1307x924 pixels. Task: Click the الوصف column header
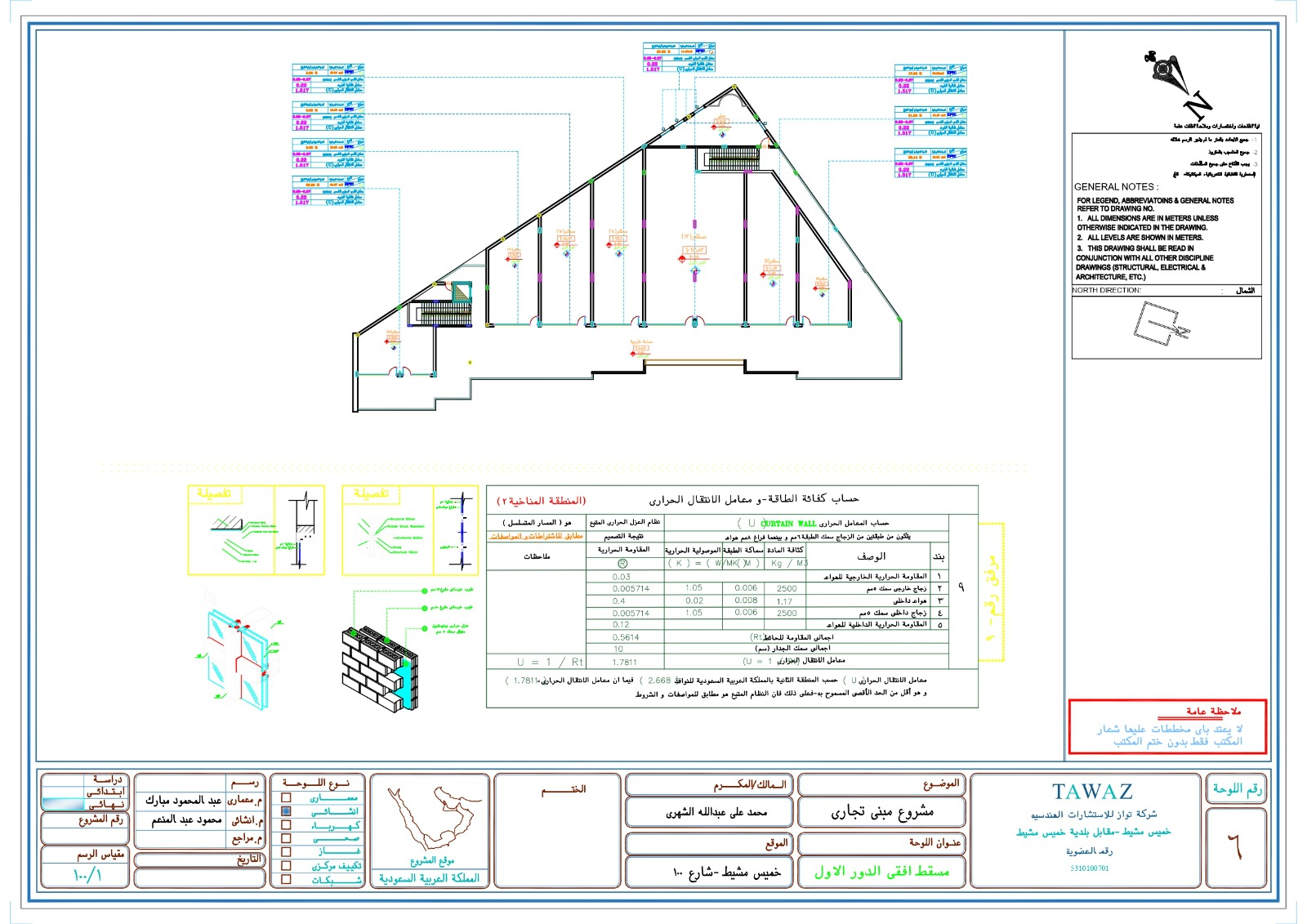point(871,556)
